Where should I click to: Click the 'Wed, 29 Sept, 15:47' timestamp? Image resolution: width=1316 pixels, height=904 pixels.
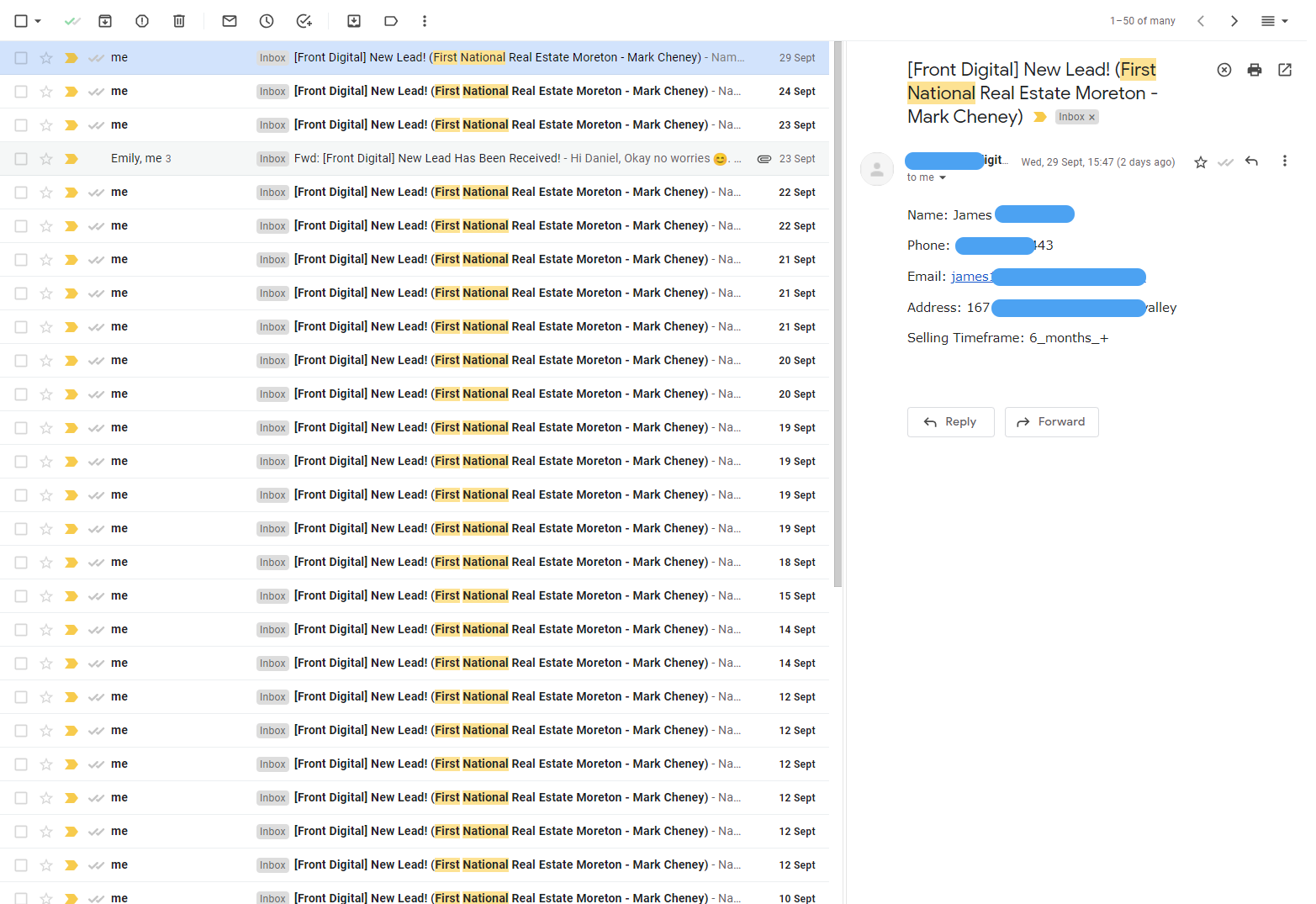tap(1098, 162)
